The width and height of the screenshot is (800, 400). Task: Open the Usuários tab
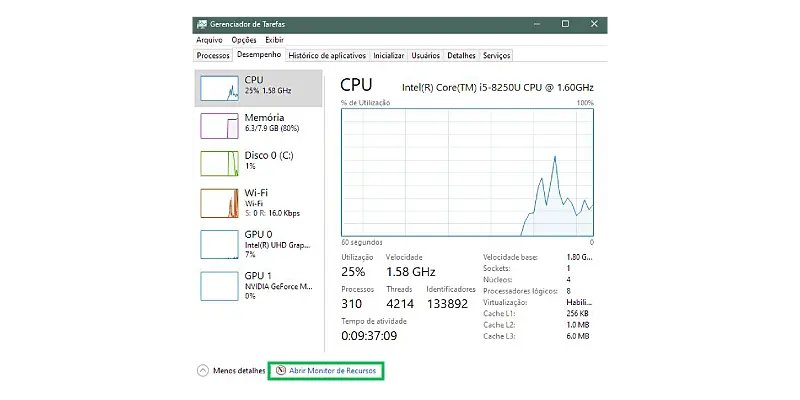pyautogui.click(x=426, y=56)
